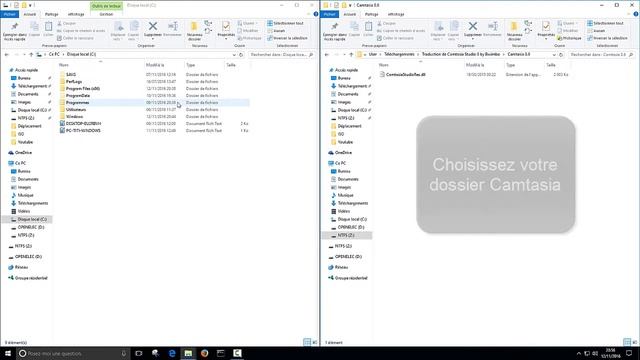
Task: Click the Coller icon in Camtasia window ribbon
Action: tap(368, 27)
